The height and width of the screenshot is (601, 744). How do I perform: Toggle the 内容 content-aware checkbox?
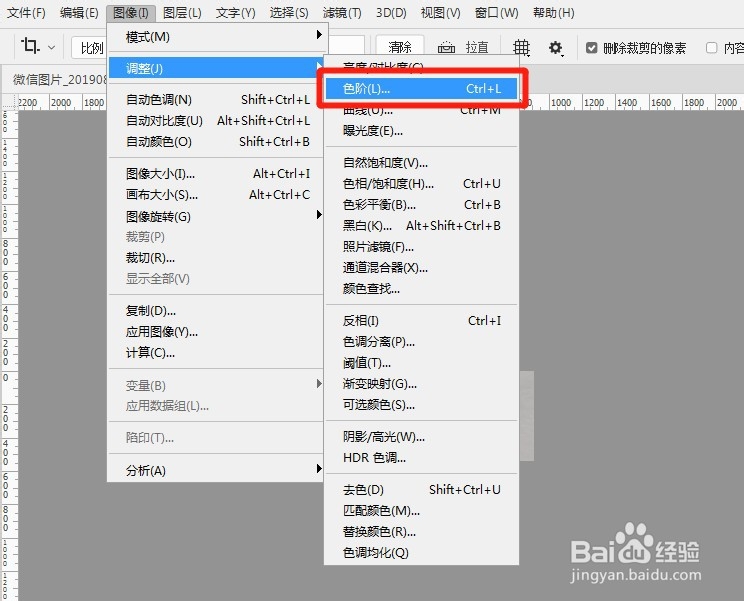point(711,47)
